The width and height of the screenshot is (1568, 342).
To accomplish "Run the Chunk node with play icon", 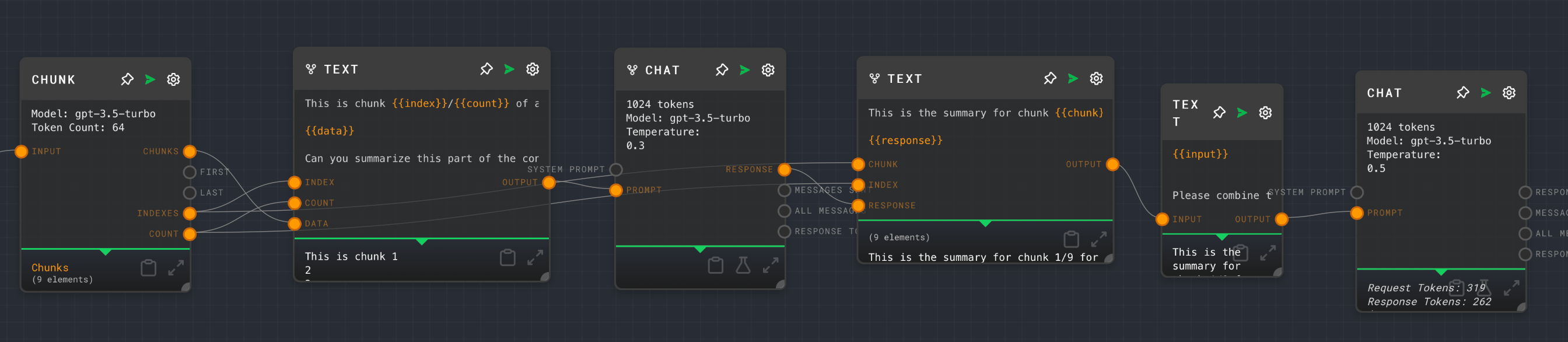I will (150, 80).
